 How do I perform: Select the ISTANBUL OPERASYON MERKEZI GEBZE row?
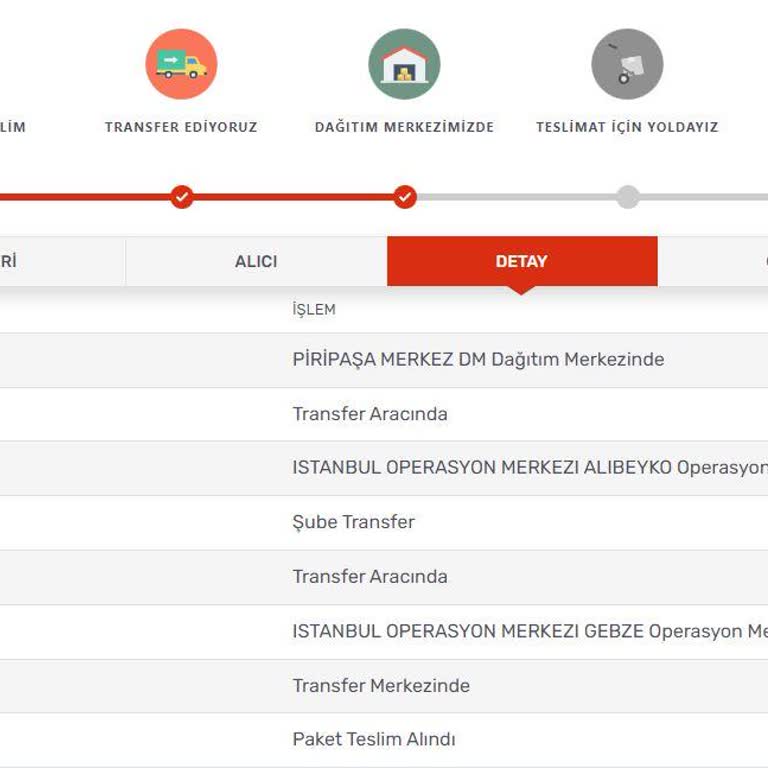click(384, 632)
